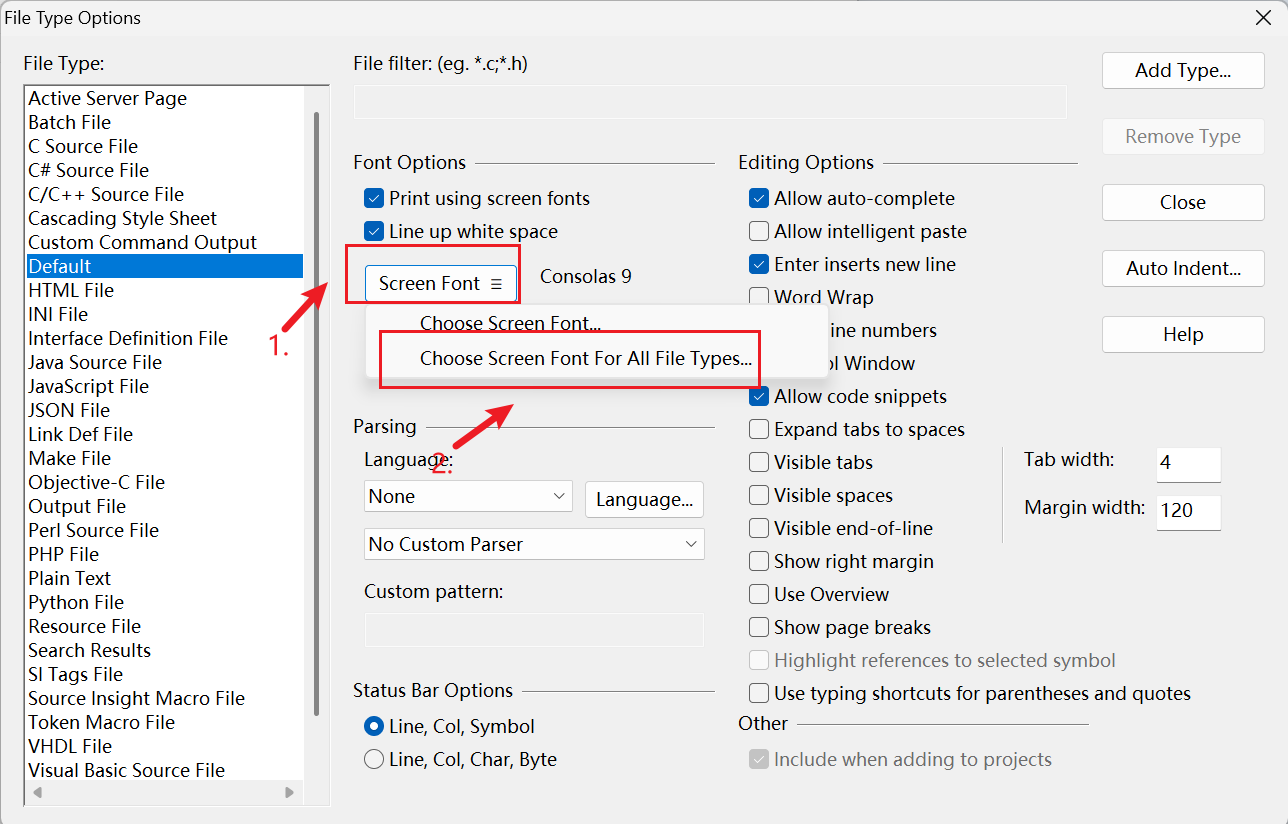Uncheck Line up white space

(x=375, y=231)
